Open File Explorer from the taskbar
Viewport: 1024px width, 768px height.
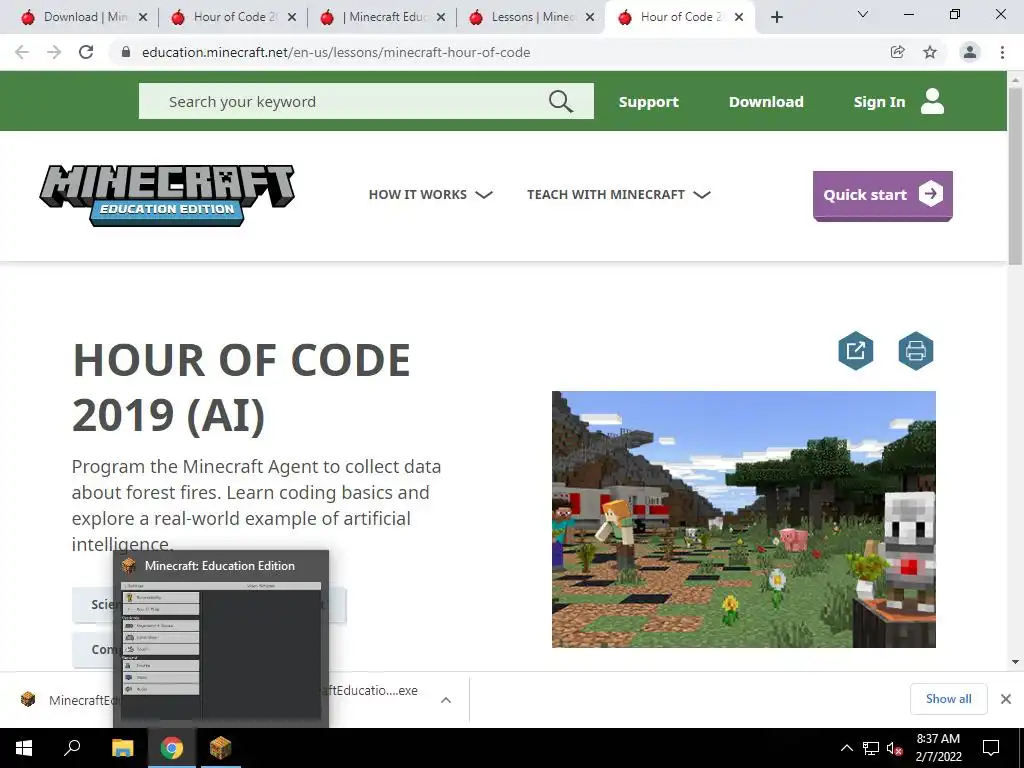tap(122, 748)
